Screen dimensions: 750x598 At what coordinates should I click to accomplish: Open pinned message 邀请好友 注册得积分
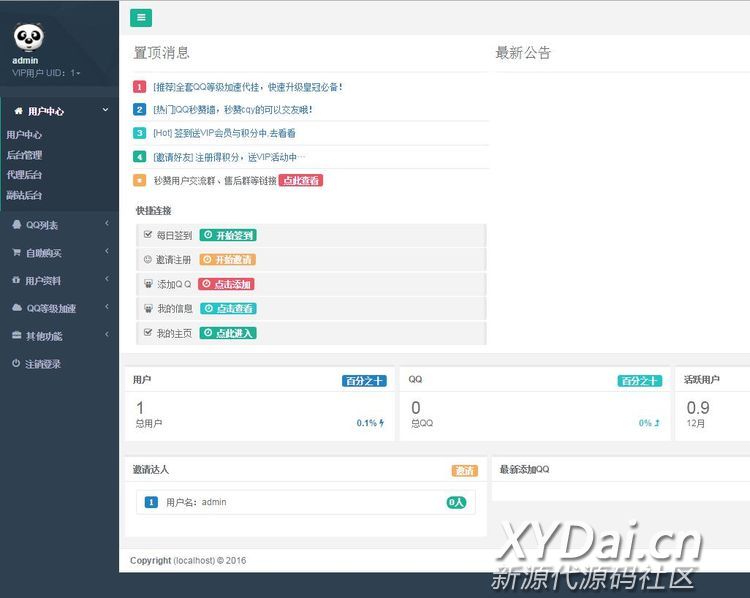(229, 157)
